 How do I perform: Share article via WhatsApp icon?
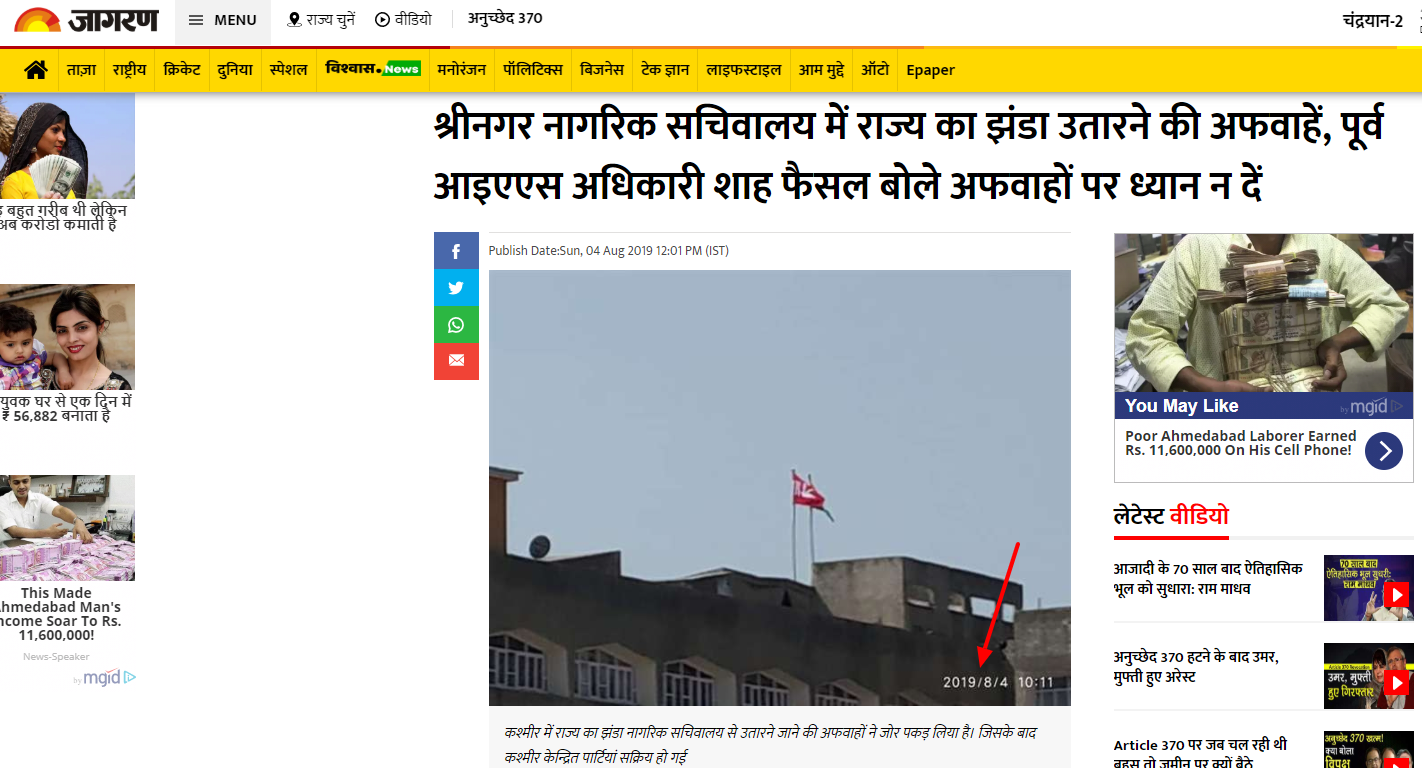click(x=456, y=325)
